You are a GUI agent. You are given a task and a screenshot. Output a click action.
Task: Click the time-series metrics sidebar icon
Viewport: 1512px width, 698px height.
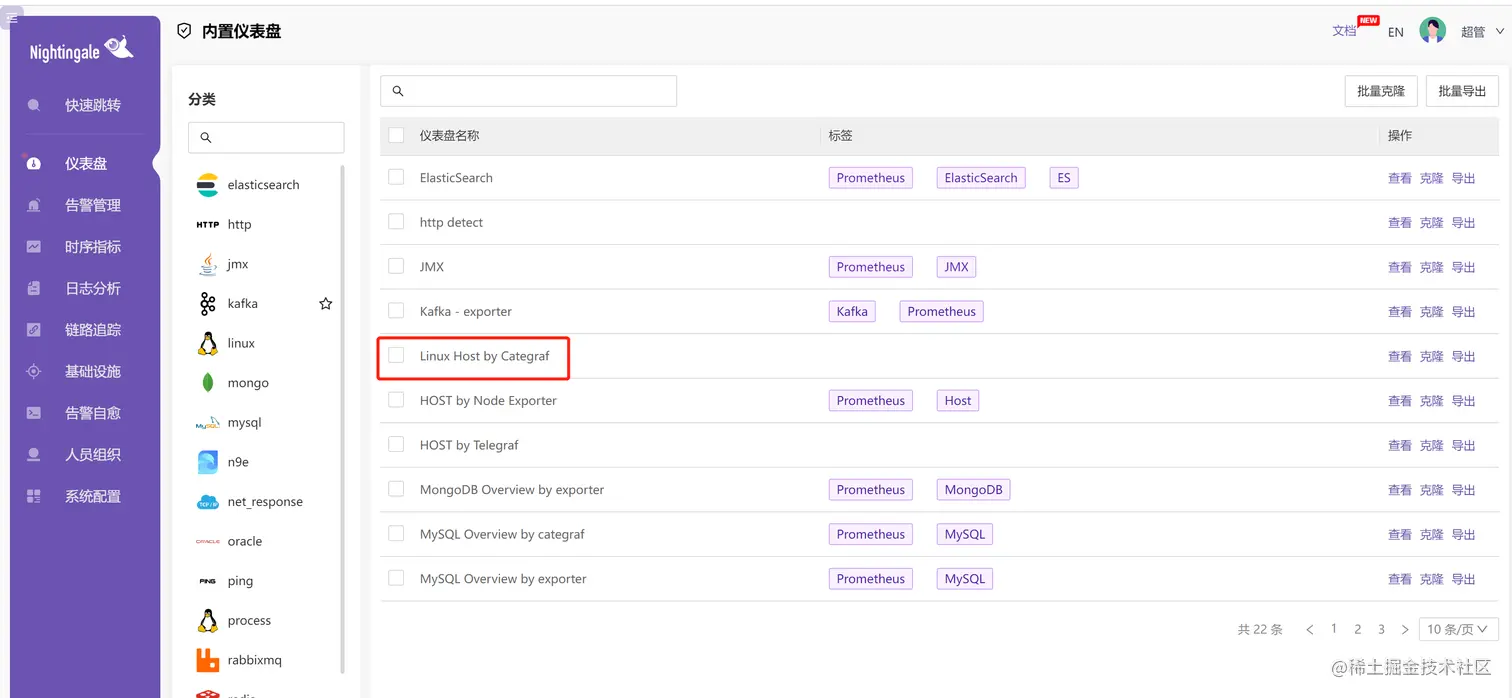pyautogui.click(x=34, y=247)
